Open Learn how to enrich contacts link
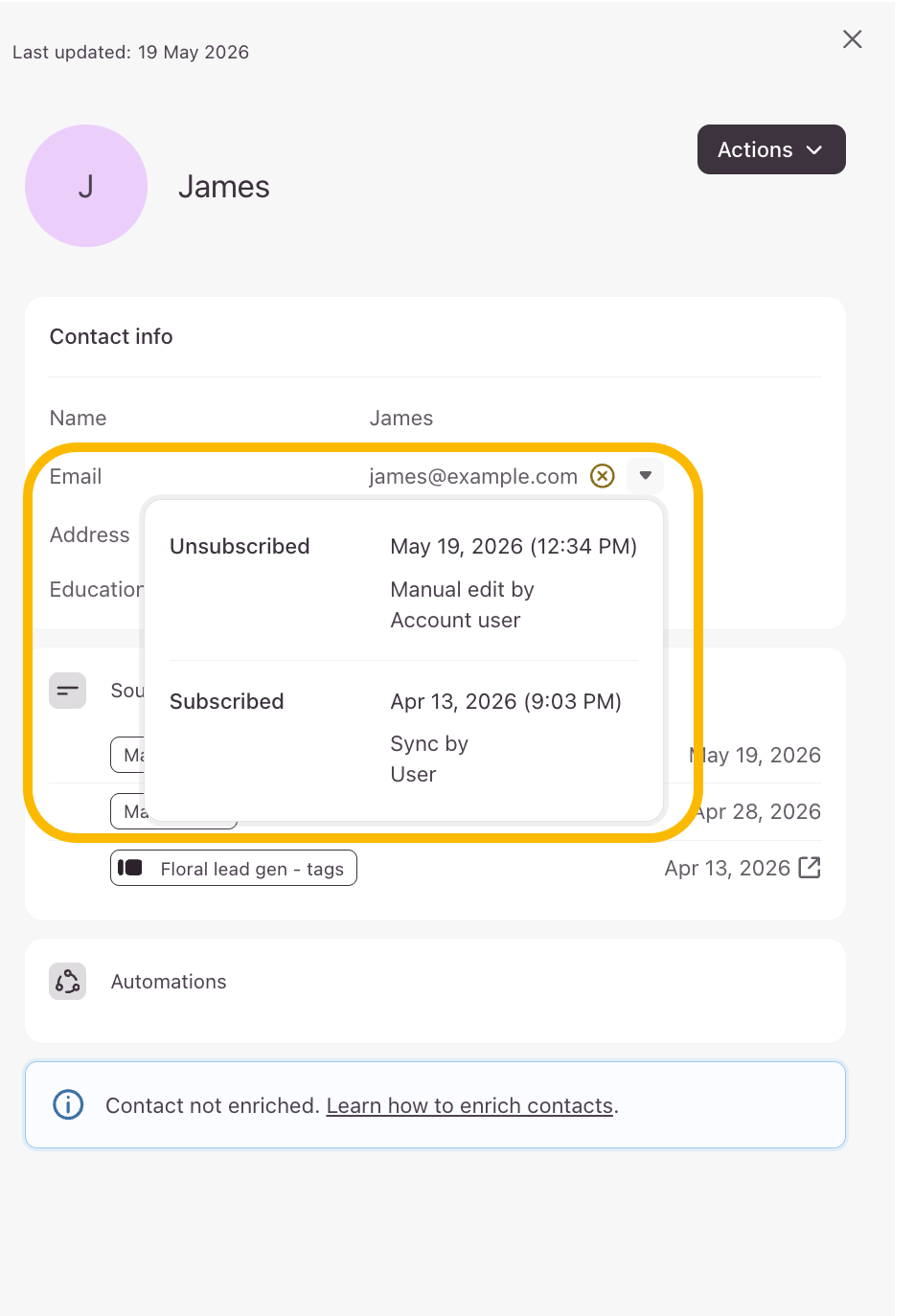The image size is (914, 1316). [x=469, y=1105]
